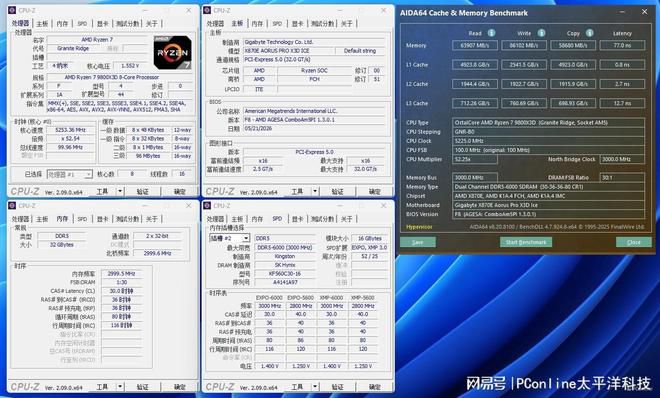Click the Ryzen 7 logo in CPU-Z processor window
This screenshot has height=398, width=660.
pos(172,52)
